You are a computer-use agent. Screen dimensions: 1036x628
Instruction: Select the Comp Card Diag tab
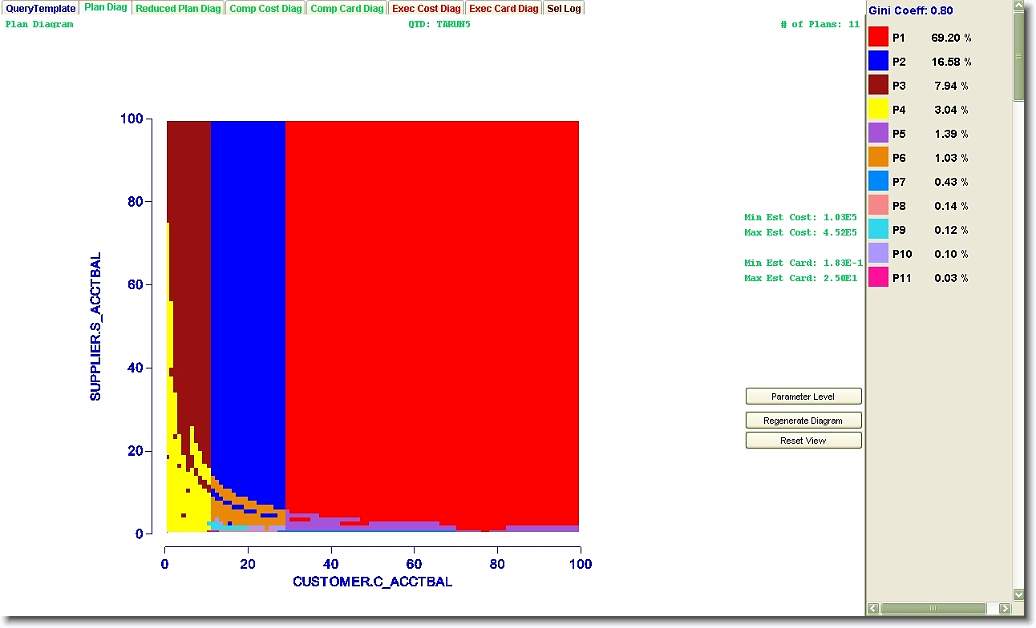[x=346, y=8]
